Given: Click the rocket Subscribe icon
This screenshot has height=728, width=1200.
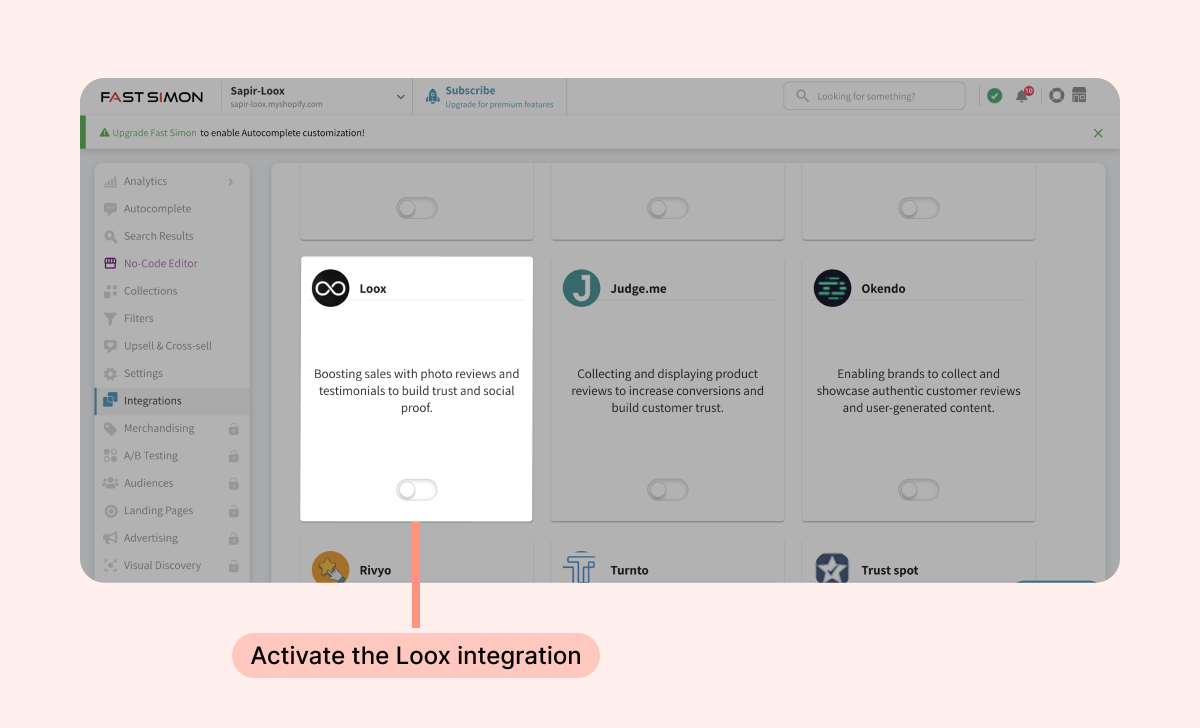Looking at the screenshot, I should pos(433,96).
